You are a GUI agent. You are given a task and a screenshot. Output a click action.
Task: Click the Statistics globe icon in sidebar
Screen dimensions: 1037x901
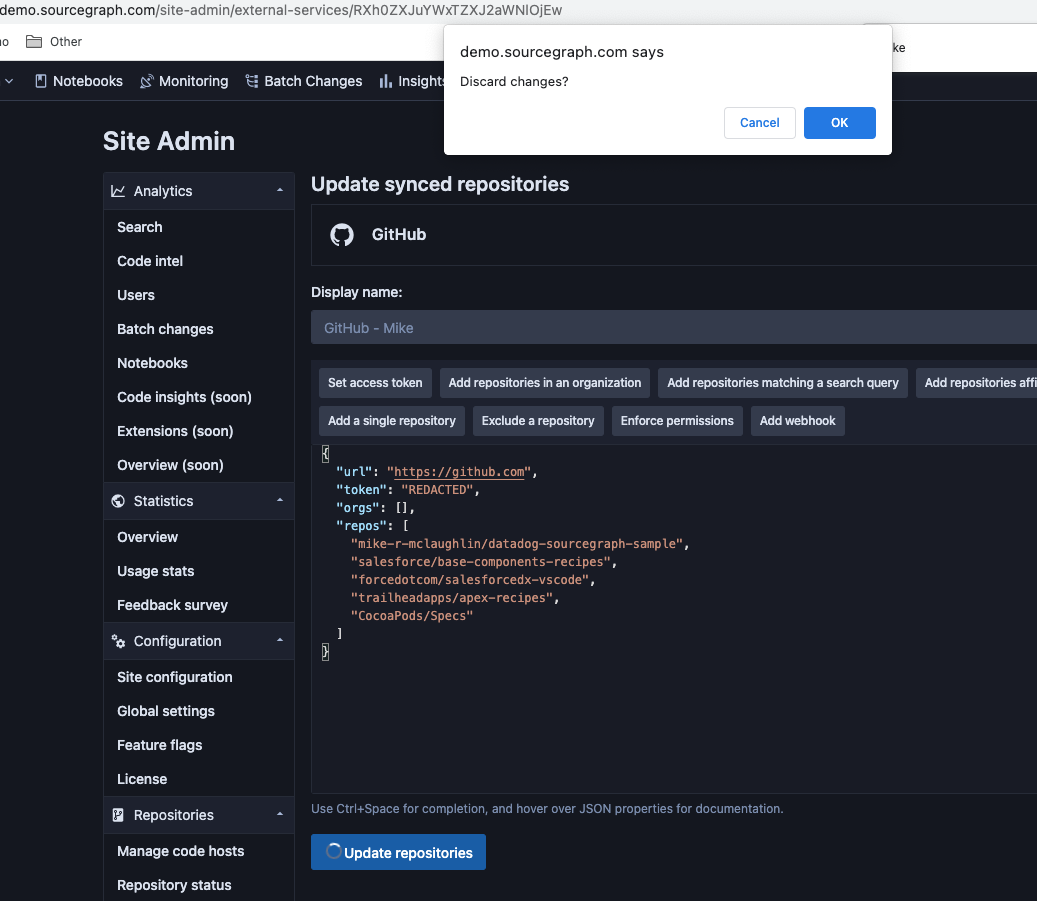pos(118,501)
